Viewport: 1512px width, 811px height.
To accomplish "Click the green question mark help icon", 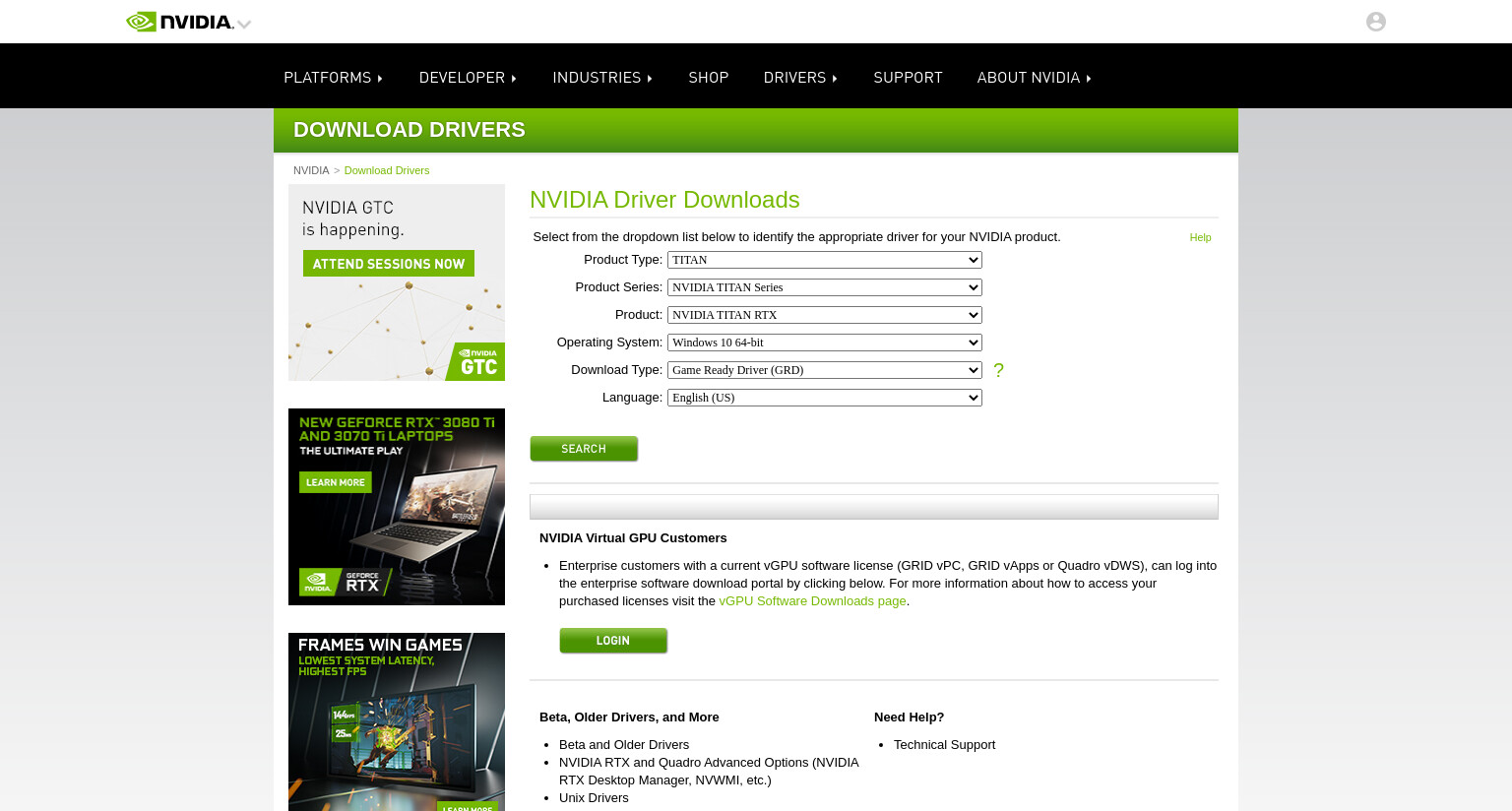I will pyautogui.click(x=998, y=370).
